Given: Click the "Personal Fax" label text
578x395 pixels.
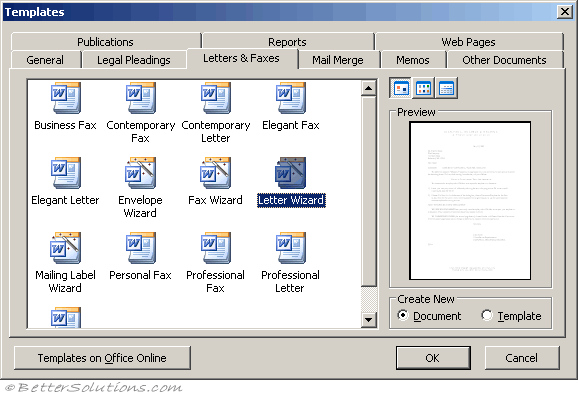Looking at the screenshot, I should (x=140, y=275).
